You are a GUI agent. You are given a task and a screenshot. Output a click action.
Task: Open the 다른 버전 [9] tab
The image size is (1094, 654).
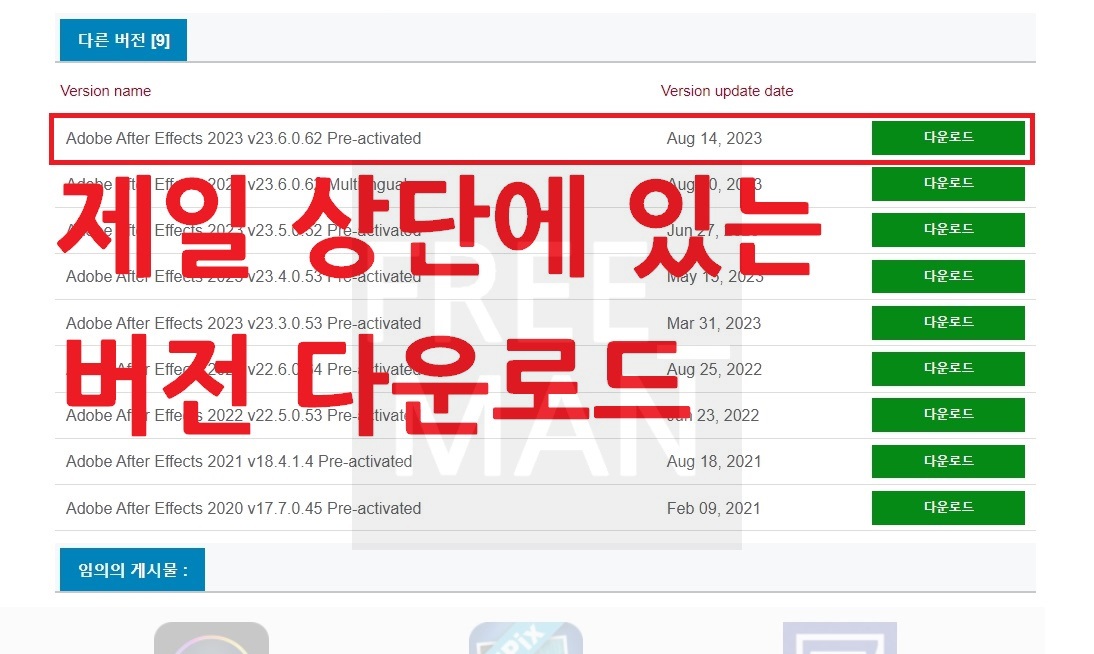tap(122, 38)
